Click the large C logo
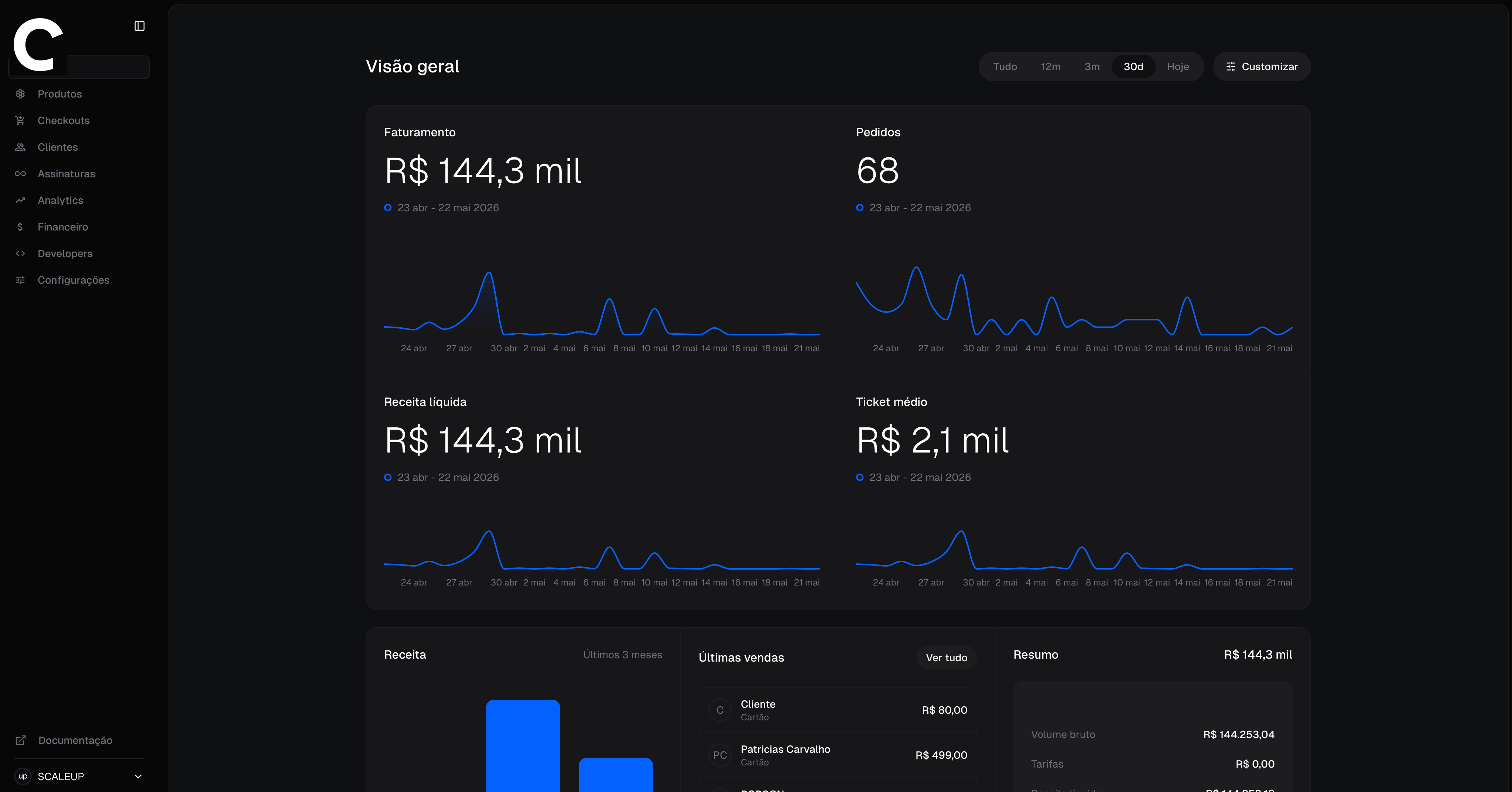1512x792 pixels. click(x=38, y=45)
